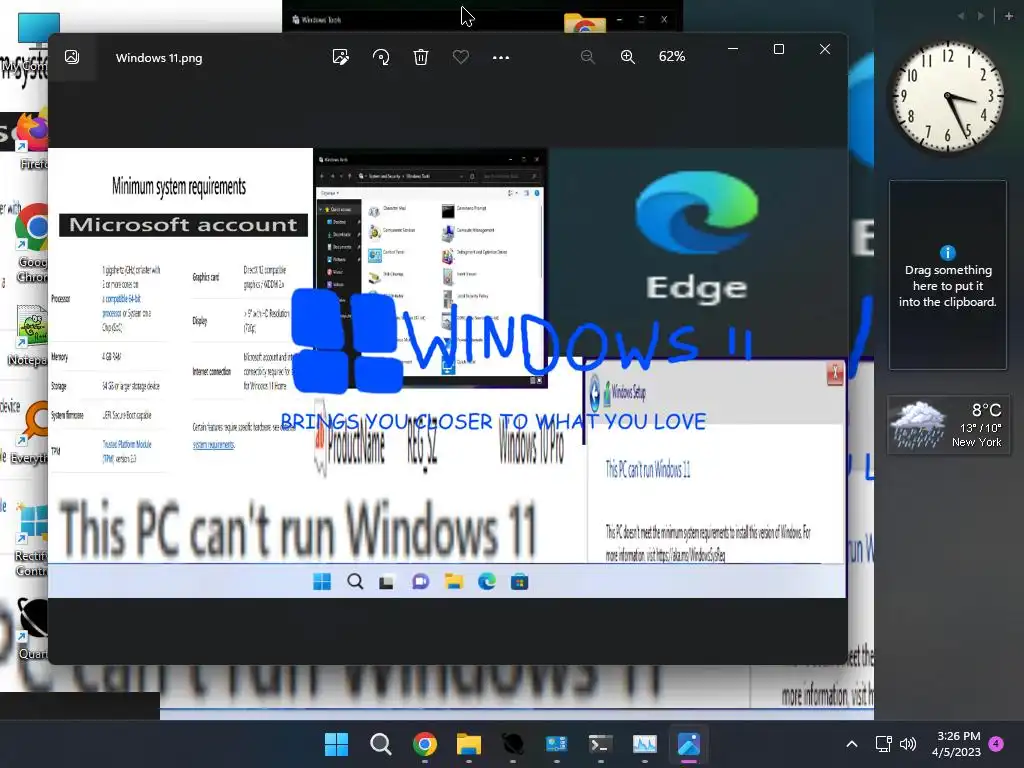The image size is (1024, 768).
Task: Rotate the image with the rotate icon
Action: (381, 57)
